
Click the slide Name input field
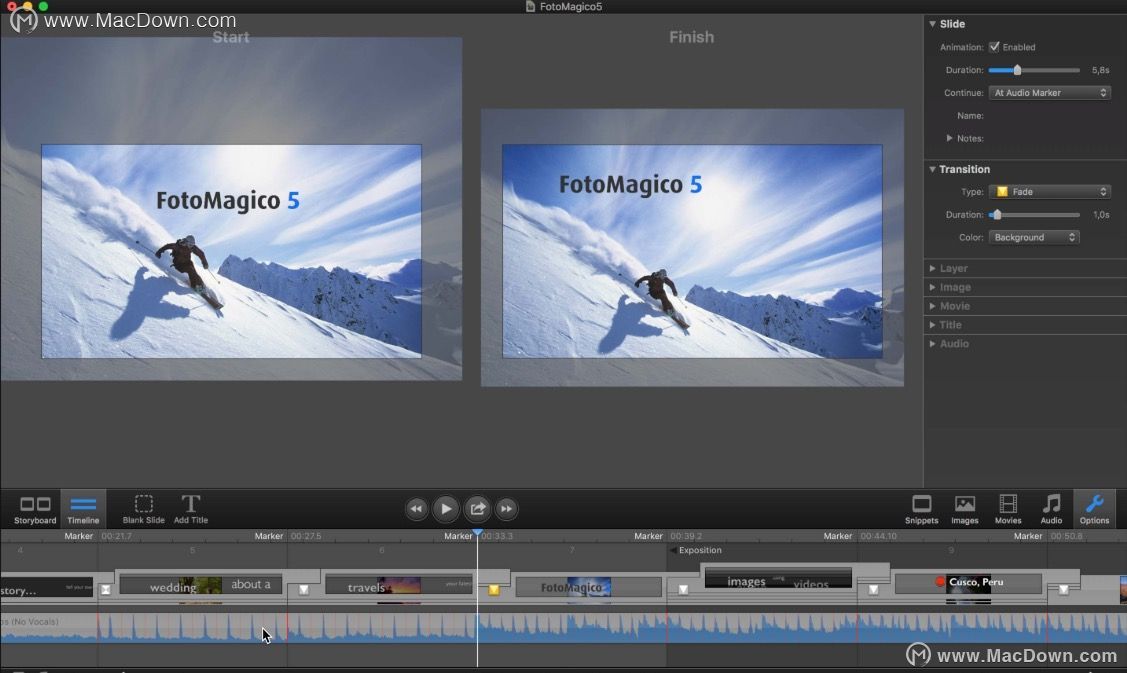1049,116
